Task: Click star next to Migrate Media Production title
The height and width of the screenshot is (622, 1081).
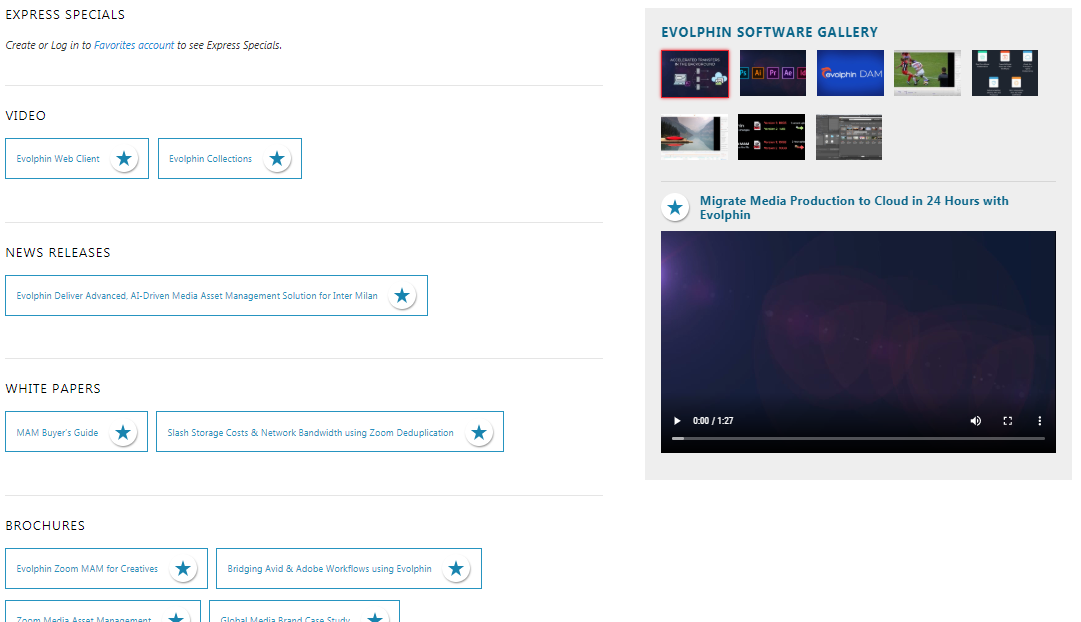Action: click(675, 208)
